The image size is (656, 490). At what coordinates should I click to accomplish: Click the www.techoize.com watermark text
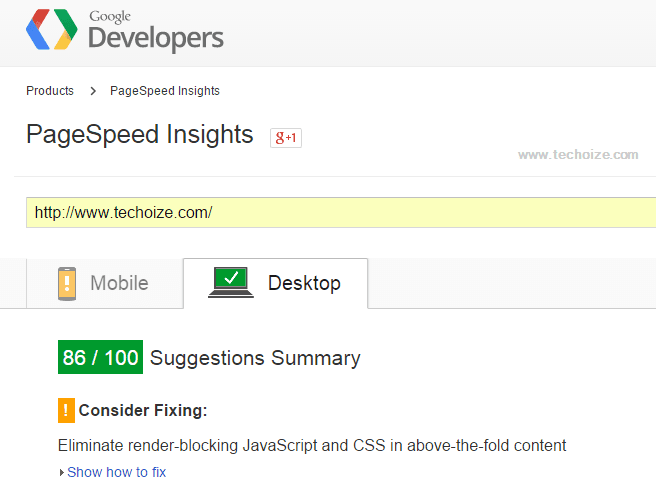[x=578, y=155]
